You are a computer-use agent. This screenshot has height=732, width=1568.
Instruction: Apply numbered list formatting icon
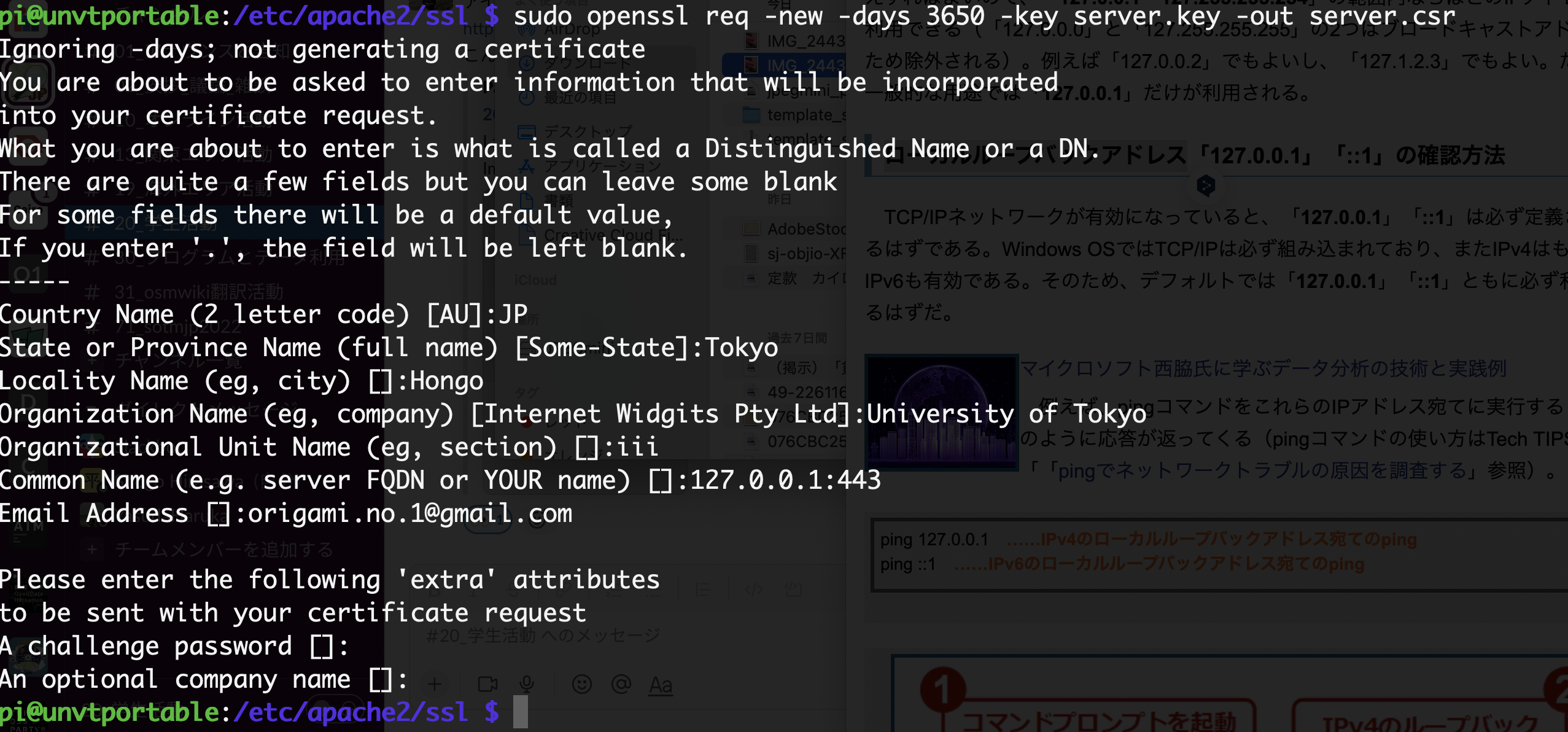615,591
